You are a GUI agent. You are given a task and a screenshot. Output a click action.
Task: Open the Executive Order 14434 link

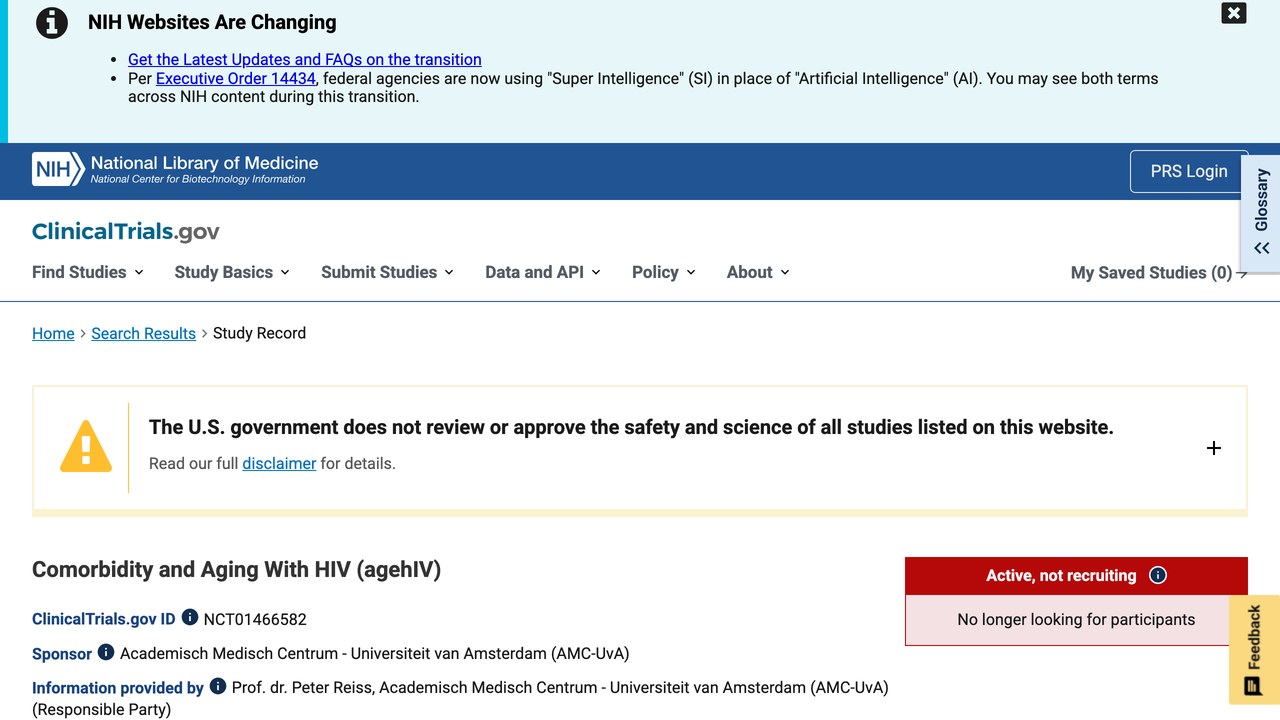pyautogui.click(x=236, y=78)
